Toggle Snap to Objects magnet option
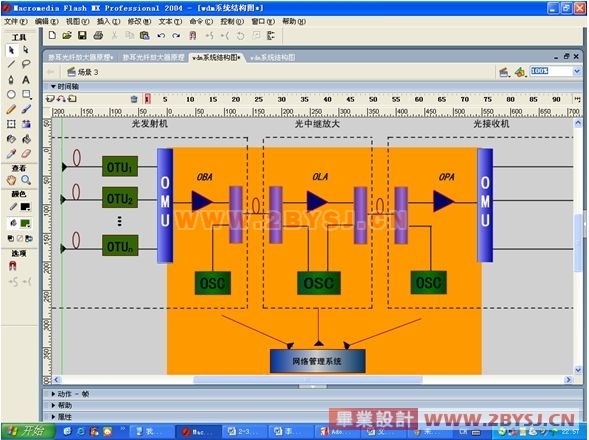Viewport: 589px width, 440px height. pos(12,266)
